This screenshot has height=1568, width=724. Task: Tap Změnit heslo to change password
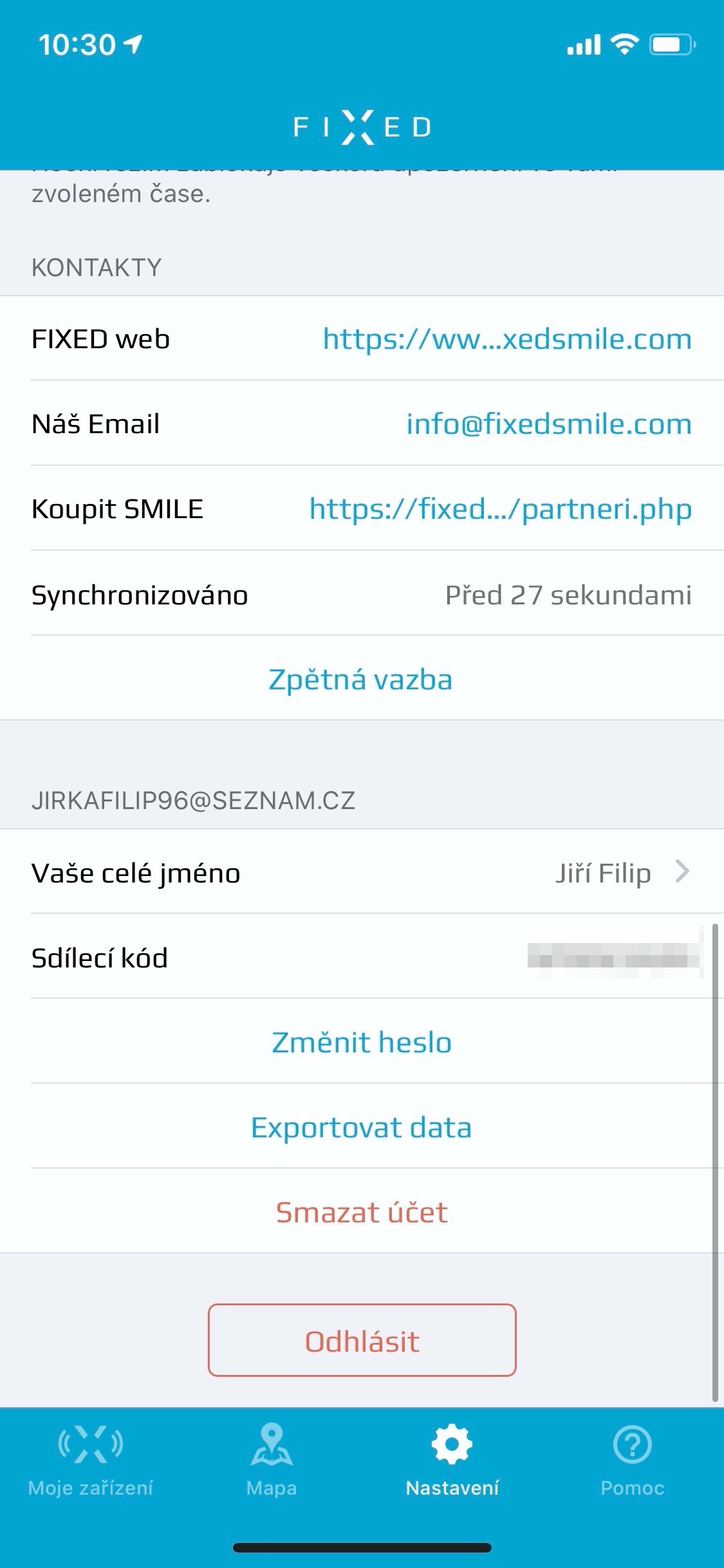point(362,1042)
